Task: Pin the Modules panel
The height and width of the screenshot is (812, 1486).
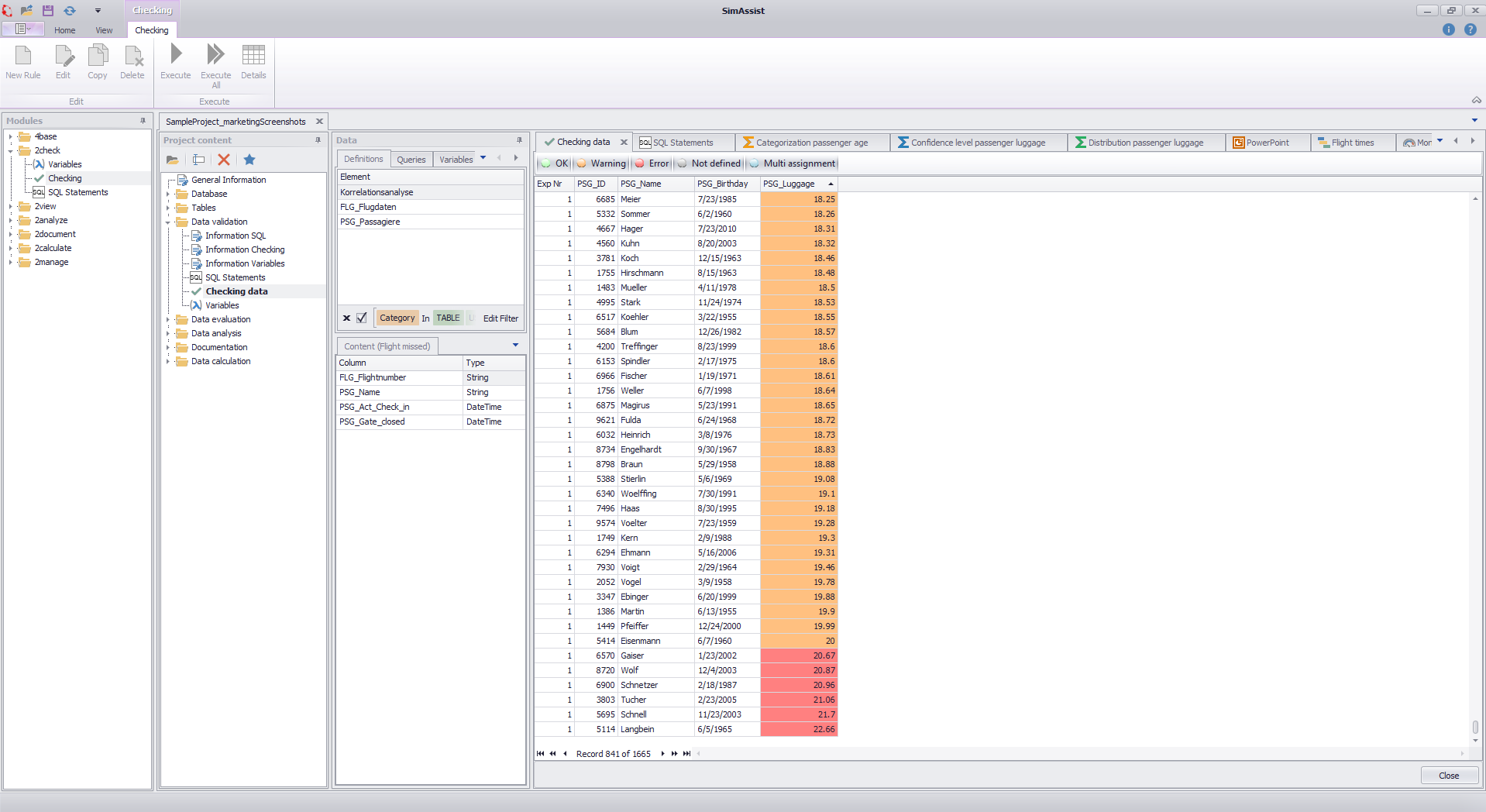Action: (143, 121)
